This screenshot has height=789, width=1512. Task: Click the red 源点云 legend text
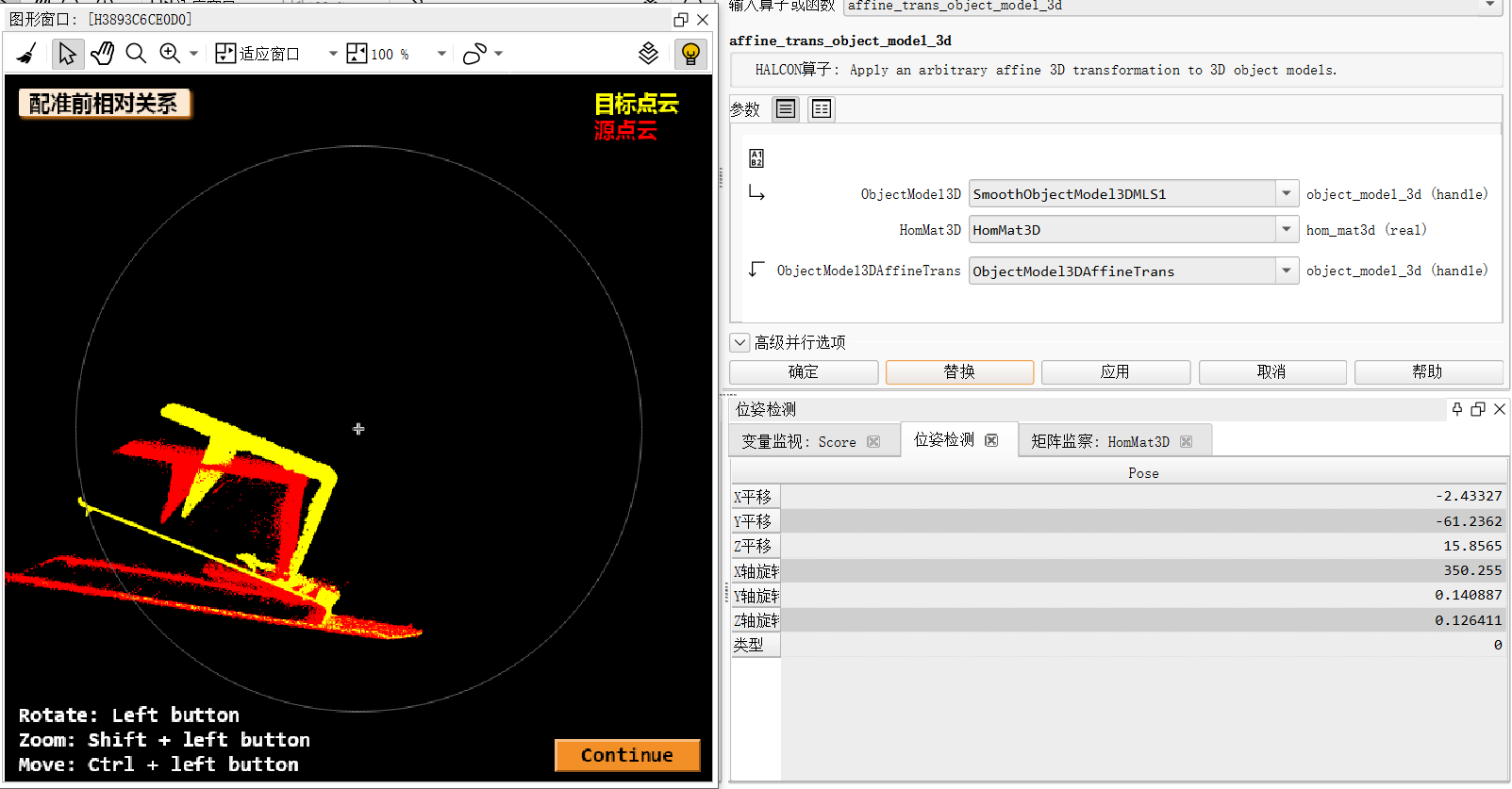click(625, 130)
